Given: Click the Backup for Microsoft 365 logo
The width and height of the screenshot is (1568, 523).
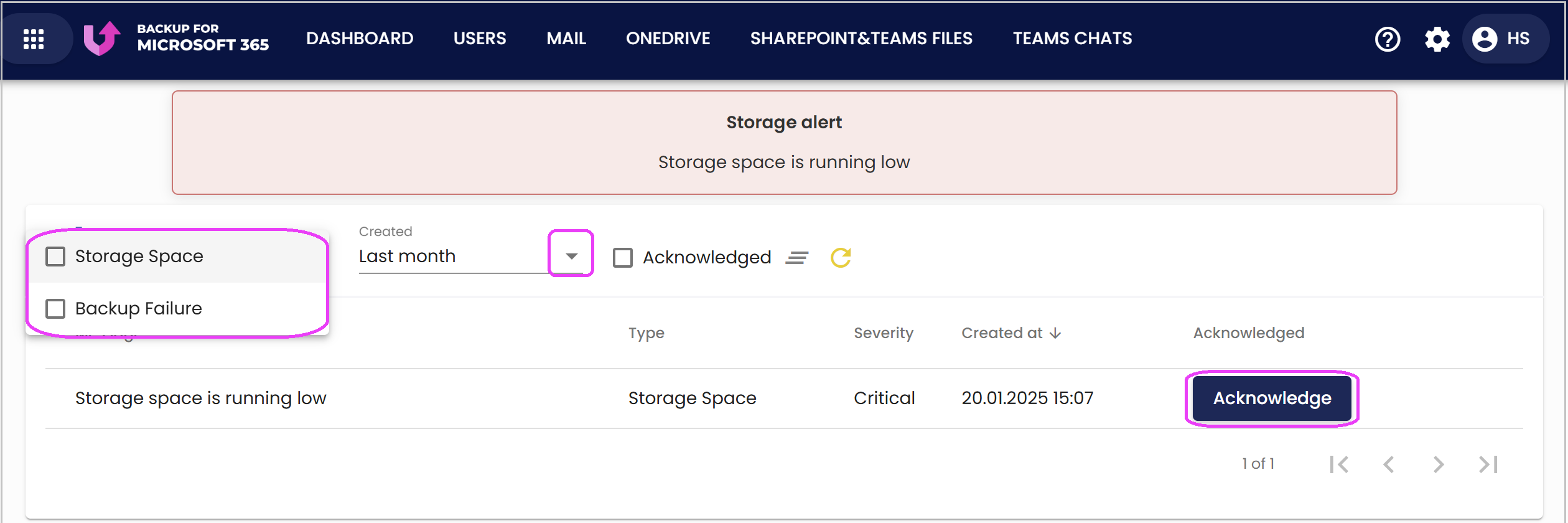Looking at the screenshot, I should point(176,38).
